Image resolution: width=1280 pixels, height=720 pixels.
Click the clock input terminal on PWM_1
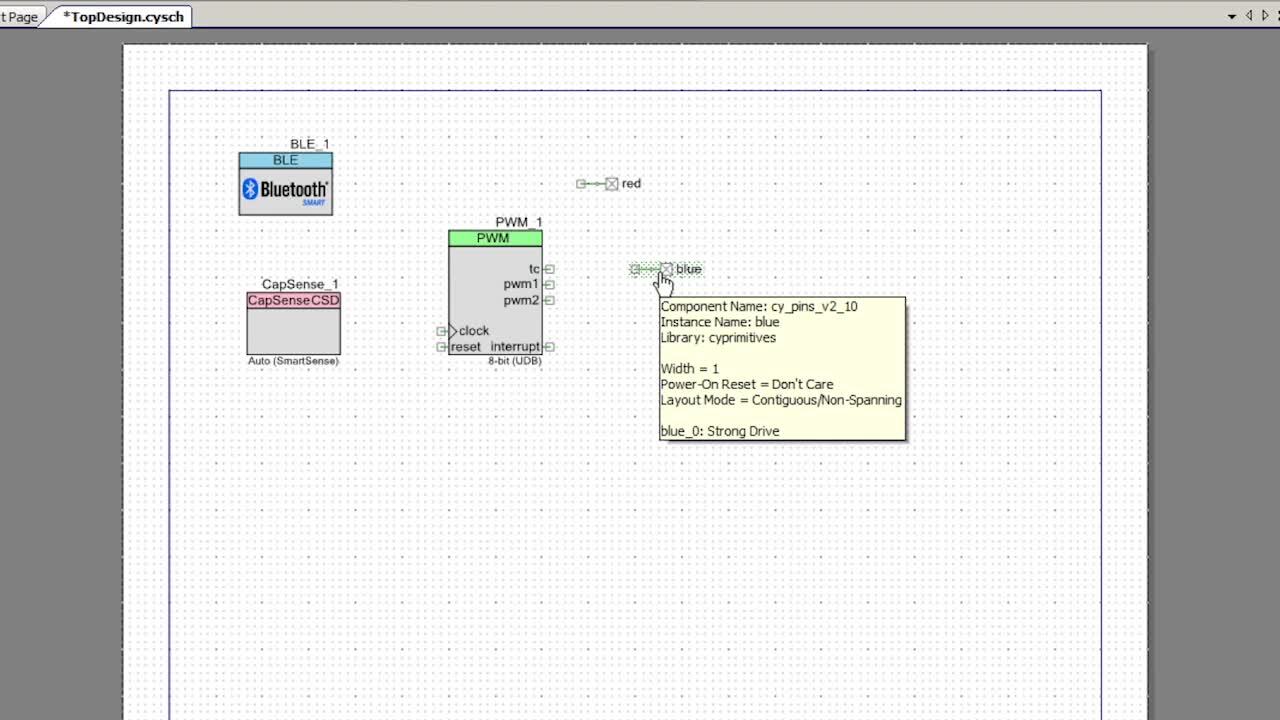441,331
